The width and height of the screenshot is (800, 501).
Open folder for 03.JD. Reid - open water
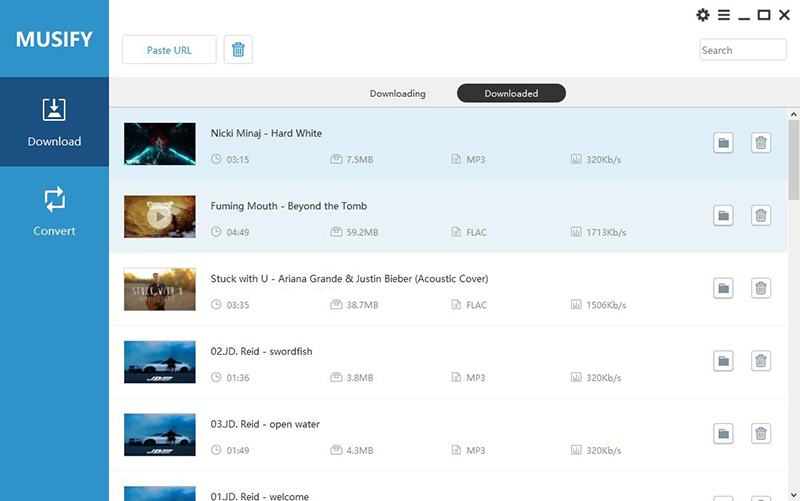(x=723, y=434)
